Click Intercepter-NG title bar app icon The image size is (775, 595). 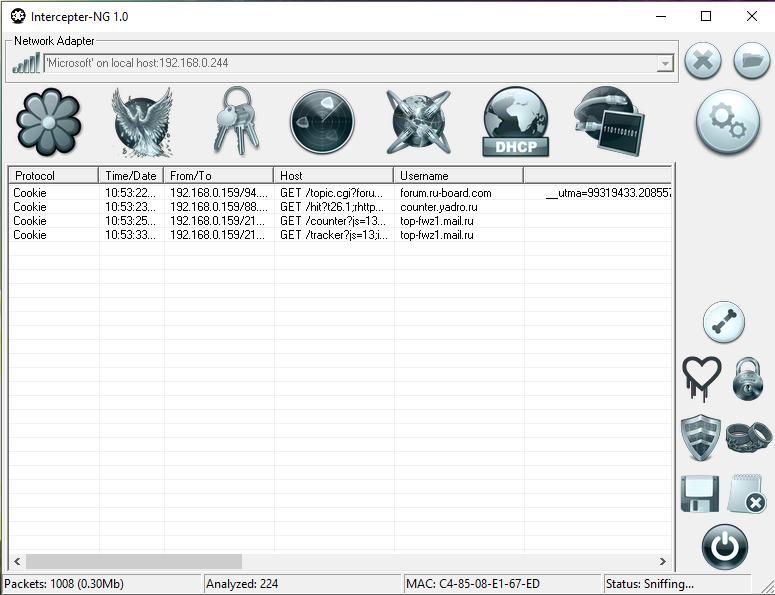18,16
